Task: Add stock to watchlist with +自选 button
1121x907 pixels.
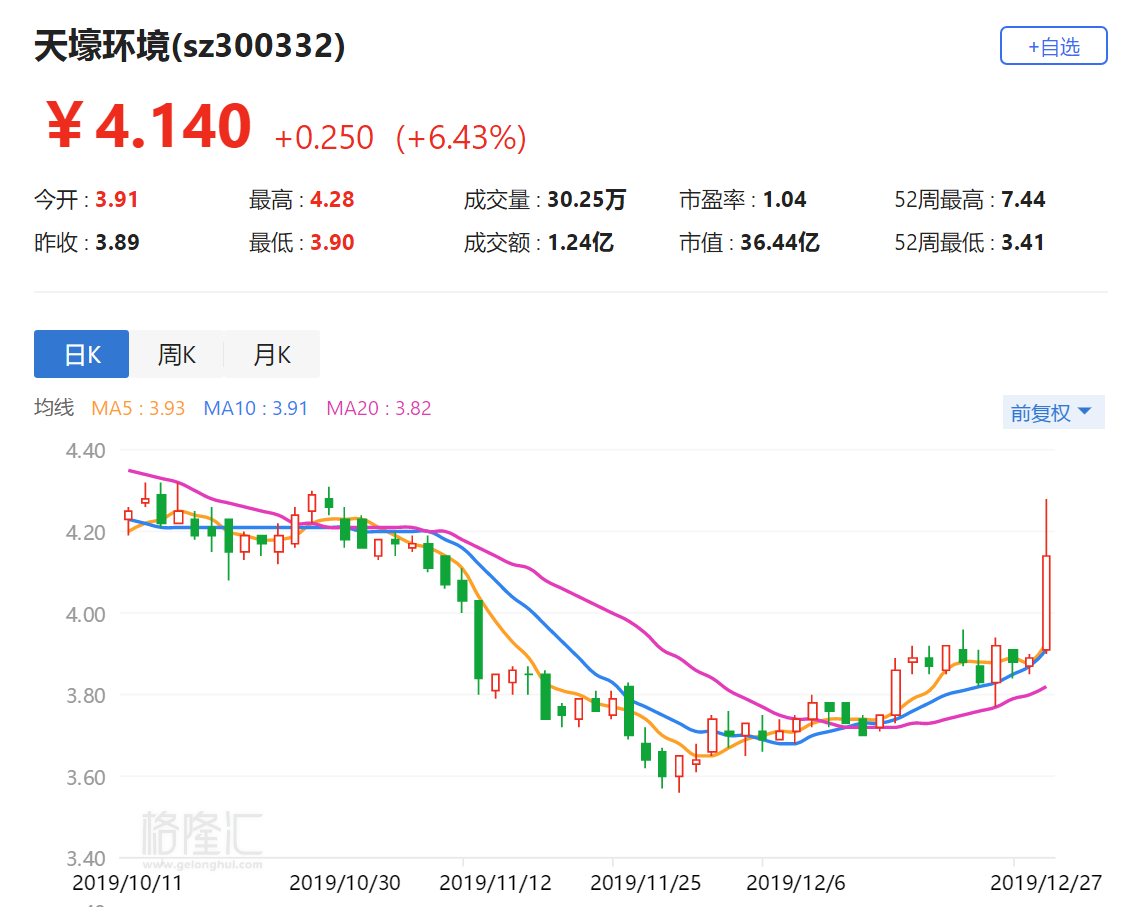Action: coord(1053,46)
